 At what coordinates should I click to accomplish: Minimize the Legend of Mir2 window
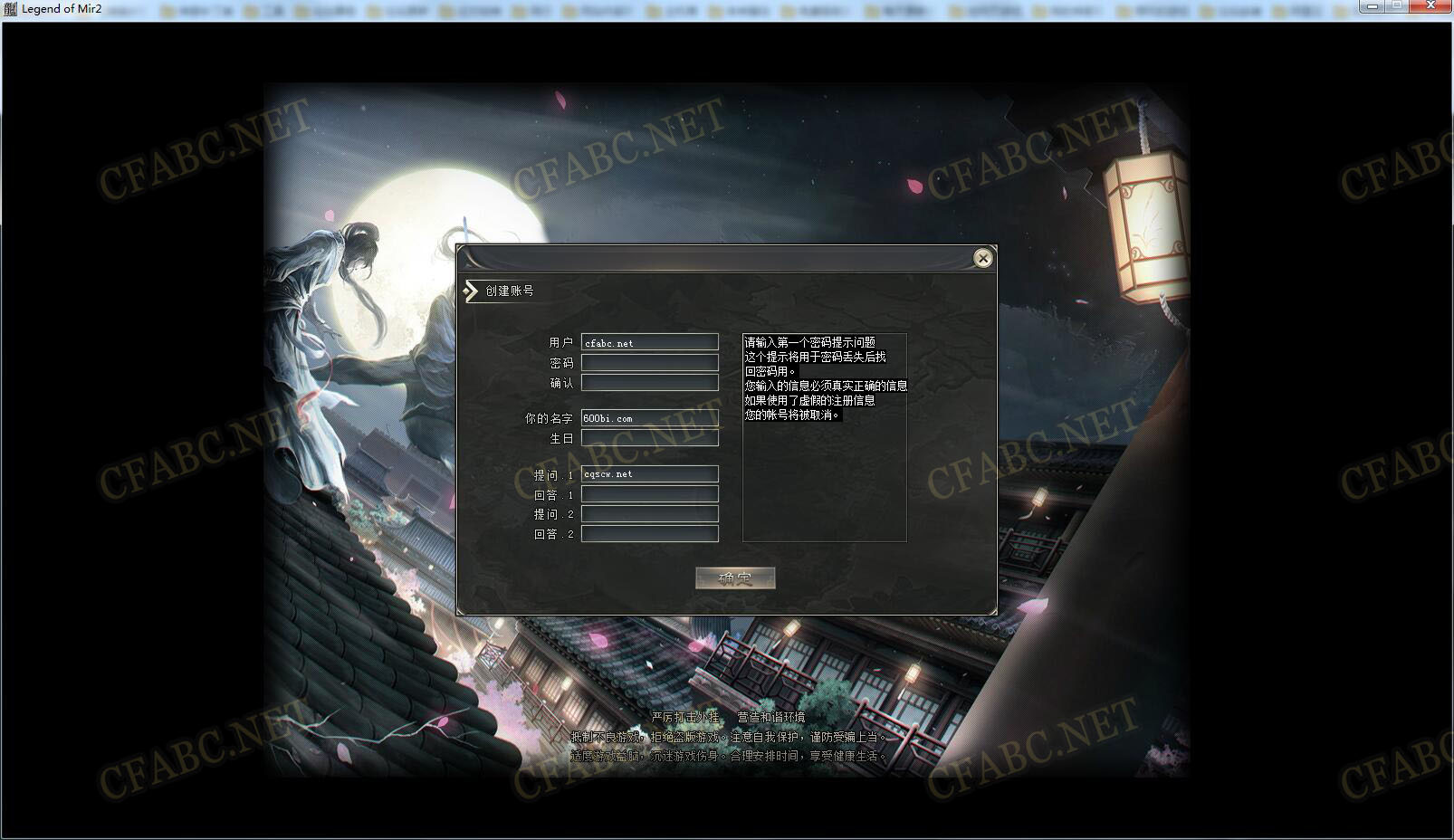(x=1373, y=6)
